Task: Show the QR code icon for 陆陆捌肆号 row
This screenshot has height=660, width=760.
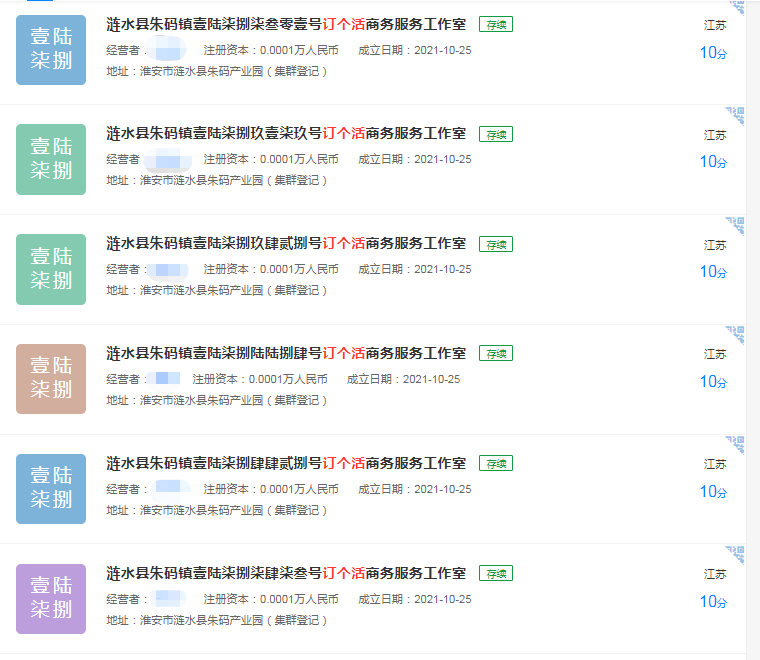Action: [x=735, y=335]
